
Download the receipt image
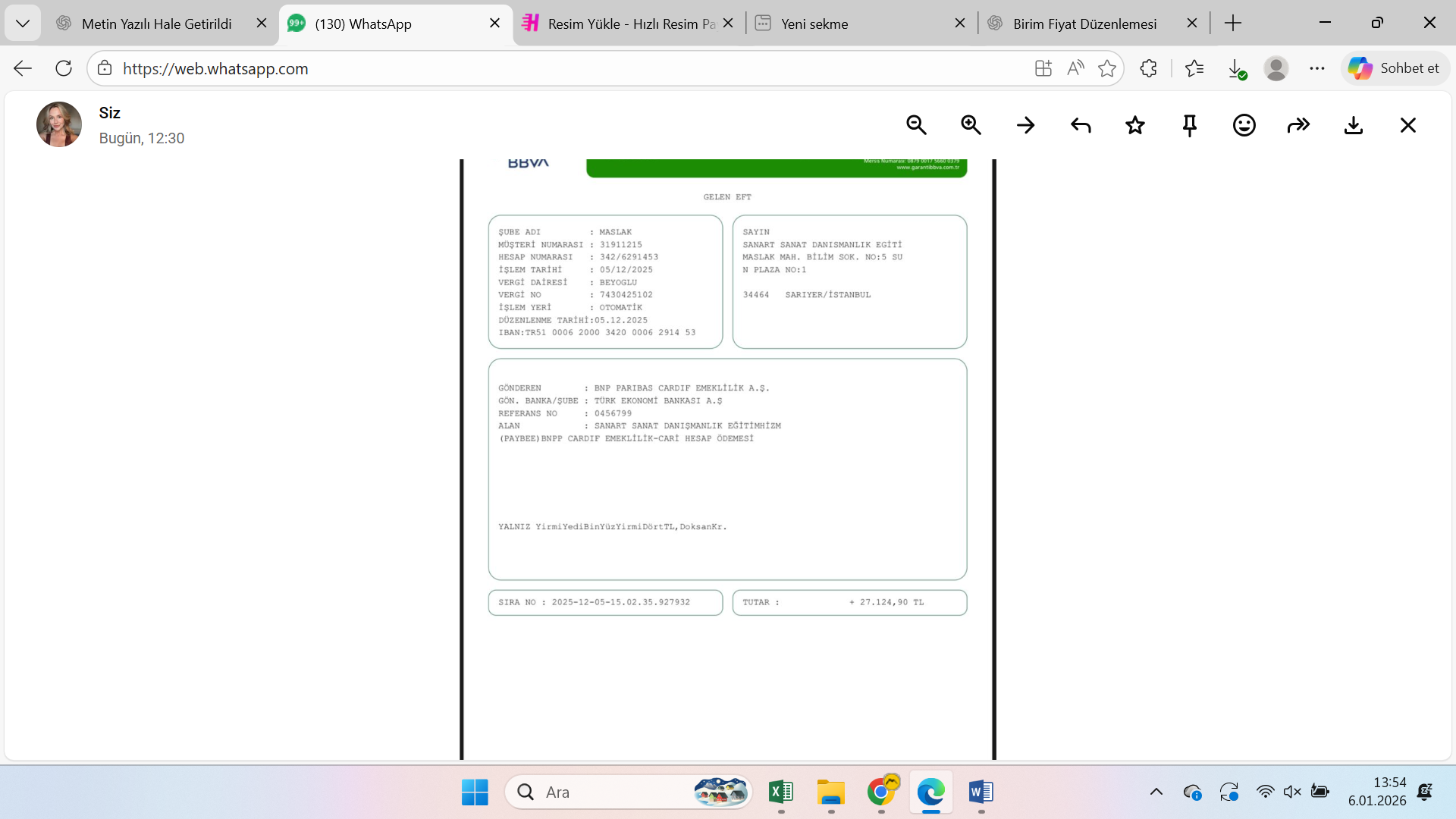tap(1354, 125)
